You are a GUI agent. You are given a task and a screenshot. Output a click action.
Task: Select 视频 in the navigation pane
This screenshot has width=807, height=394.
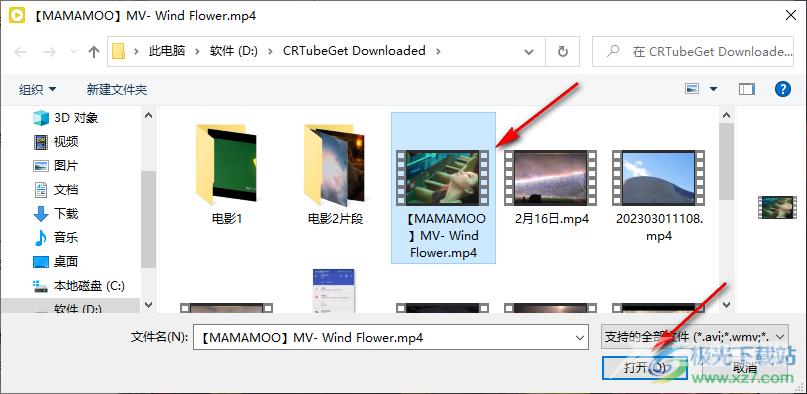click(x=56, y=141)
